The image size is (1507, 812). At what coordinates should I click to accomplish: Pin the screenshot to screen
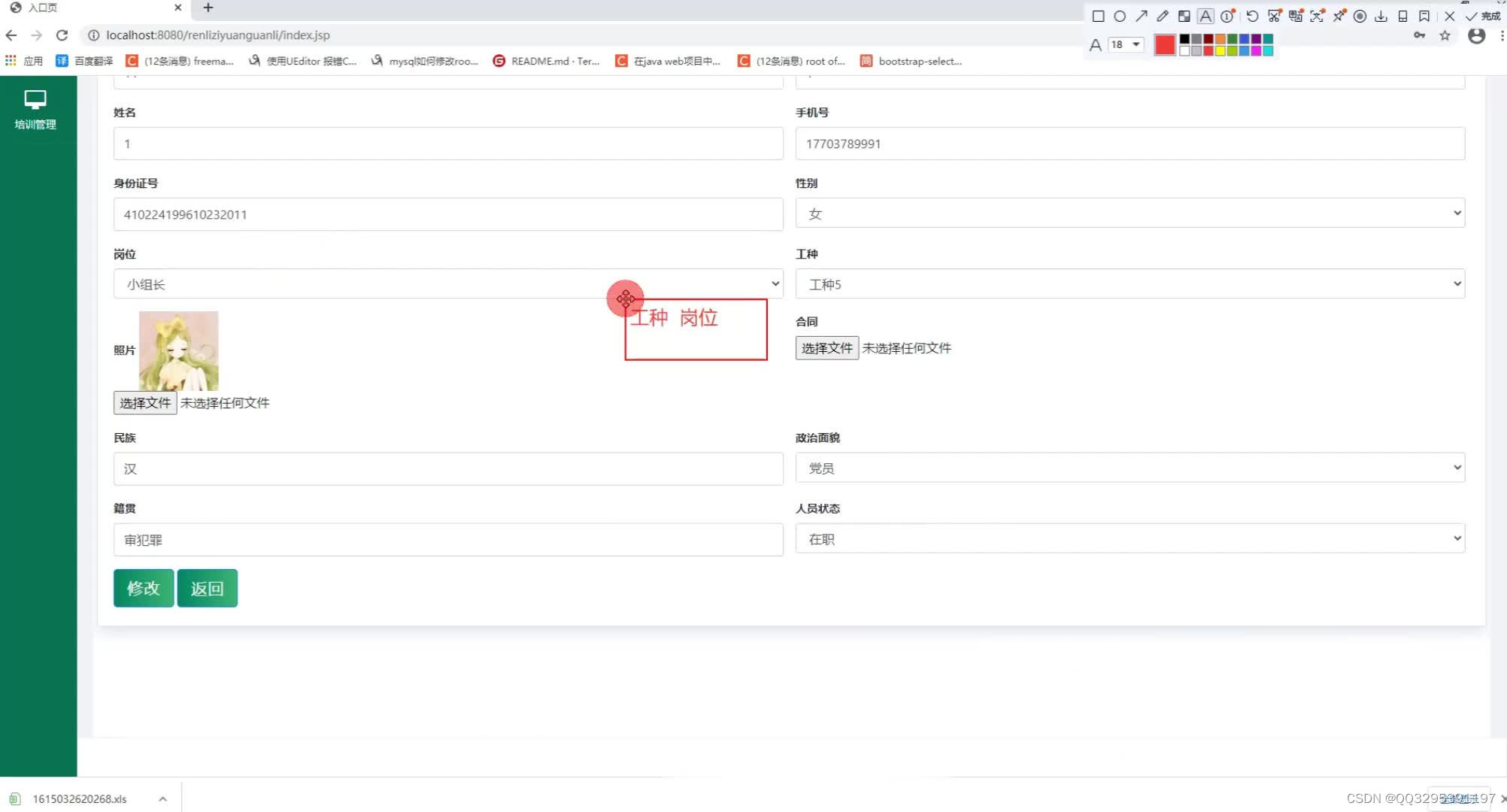point(1339,17)
